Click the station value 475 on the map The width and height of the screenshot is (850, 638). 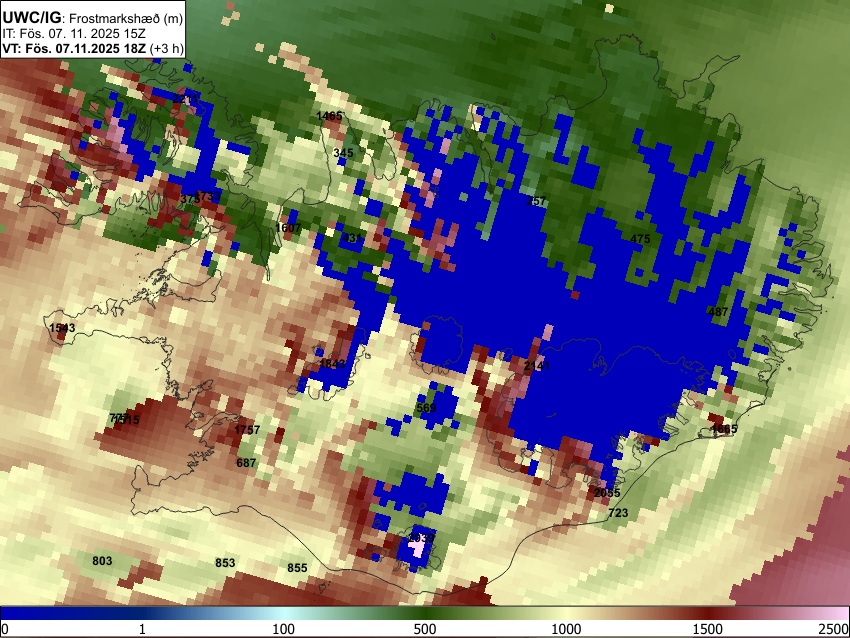pos(640,239)
